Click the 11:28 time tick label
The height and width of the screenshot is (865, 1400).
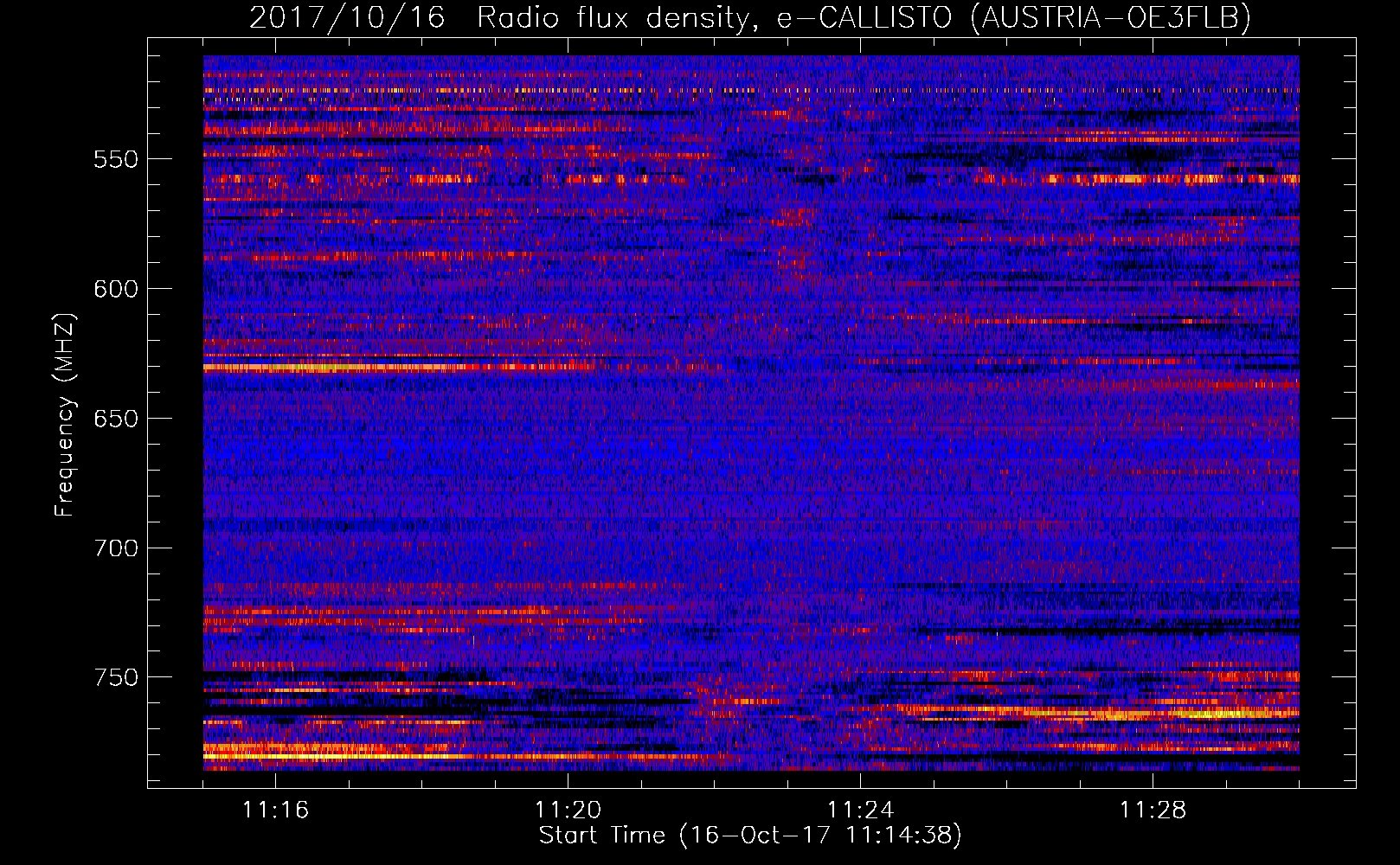[x=1153, y=811]
